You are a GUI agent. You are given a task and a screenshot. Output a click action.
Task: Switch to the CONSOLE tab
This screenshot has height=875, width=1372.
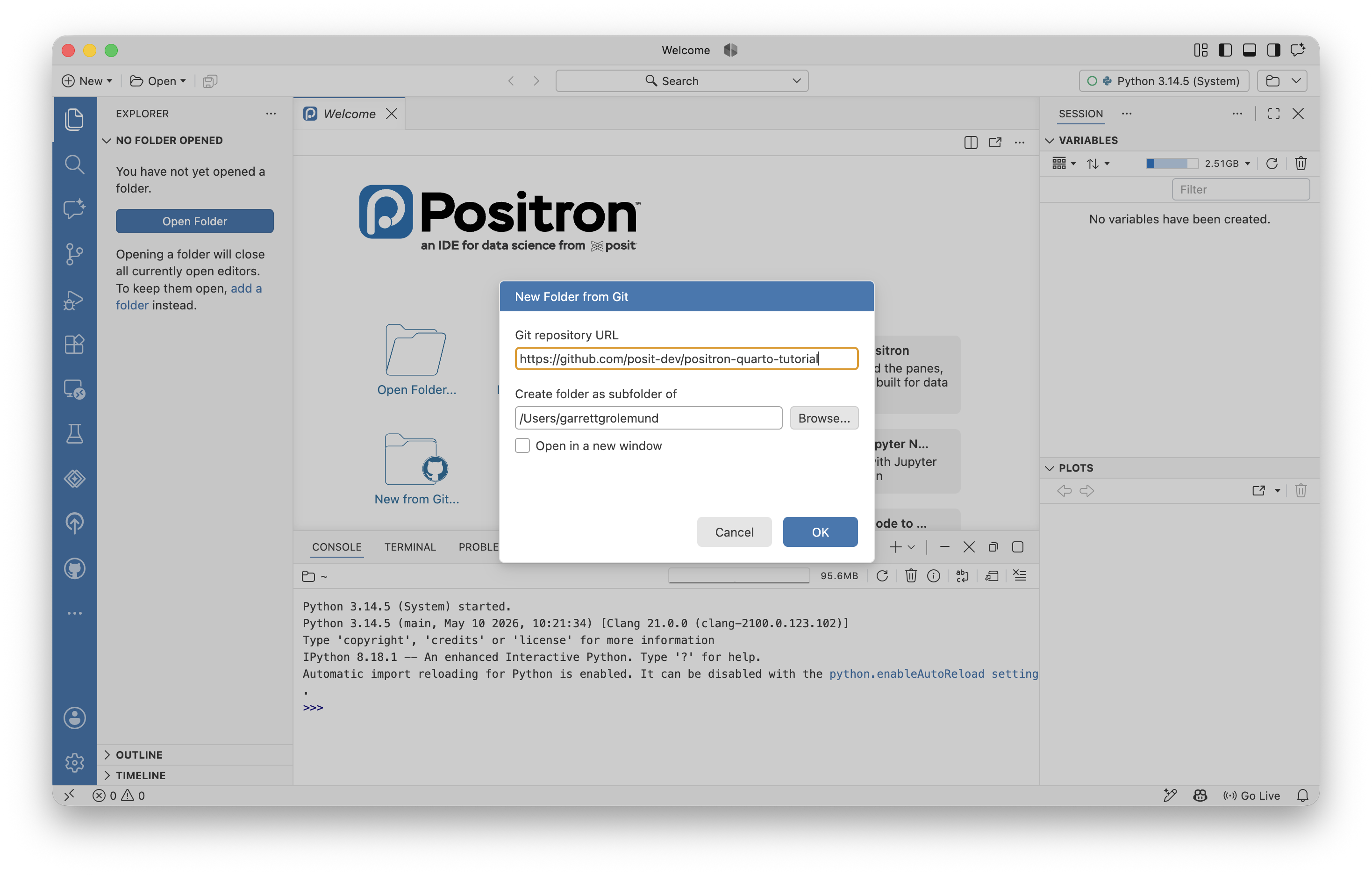pyautogui.click(x=337, y=547)
